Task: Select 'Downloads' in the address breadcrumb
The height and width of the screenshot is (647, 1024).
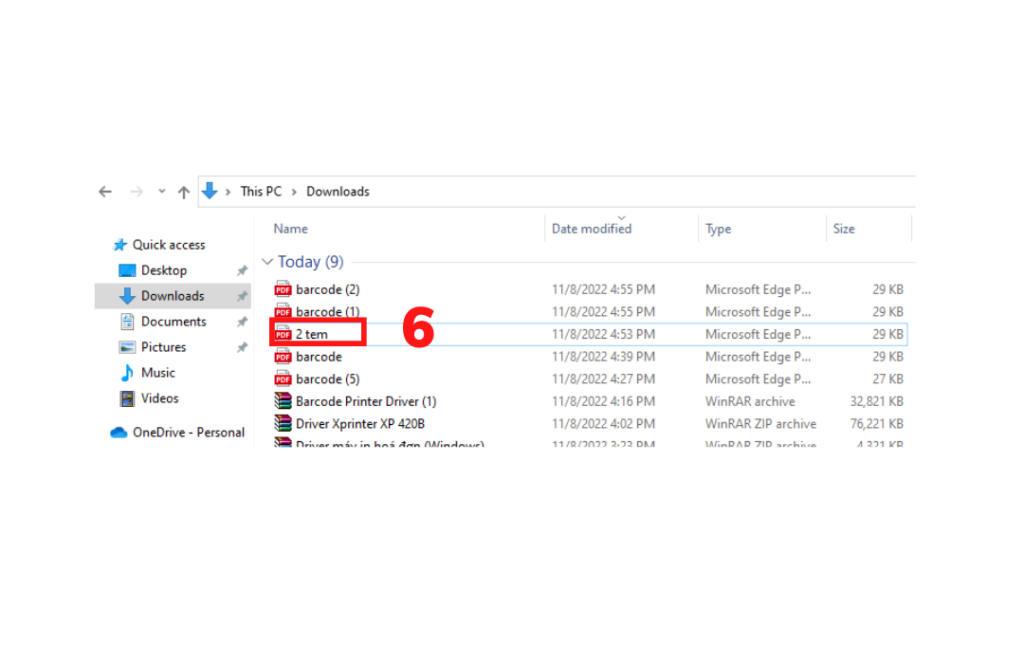Action: coord(338,191)
